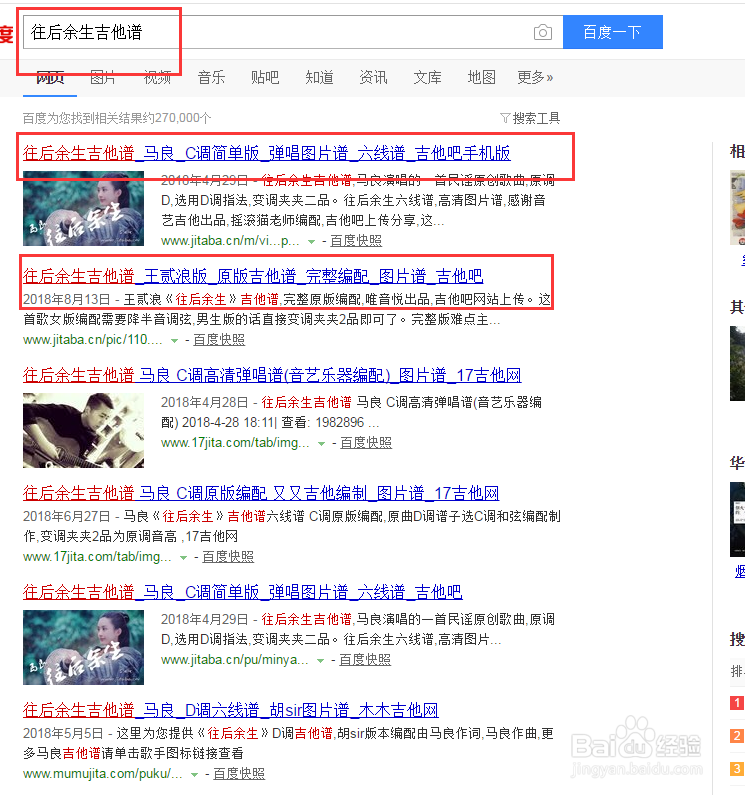Open the 地图 tab
The image size is (745, 795).
pyautogui.click(x=481, y=77)
